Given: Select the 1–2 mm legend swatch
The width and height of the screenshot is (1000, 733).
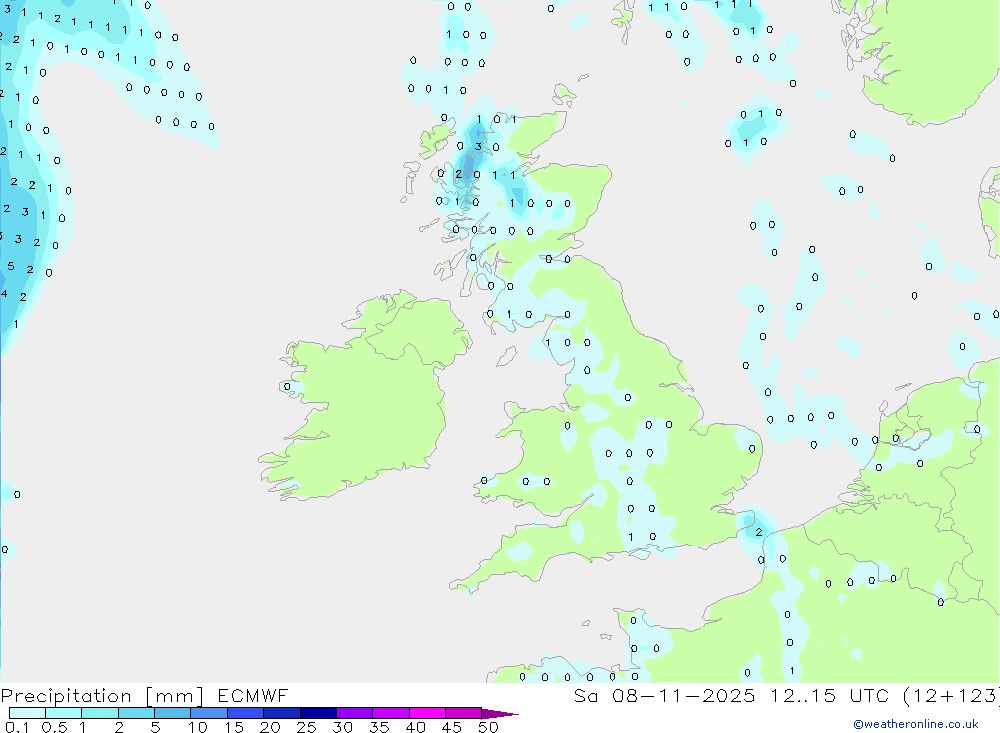Looking at the screenshot, I should pyautogui.click(x=99, y=713).
